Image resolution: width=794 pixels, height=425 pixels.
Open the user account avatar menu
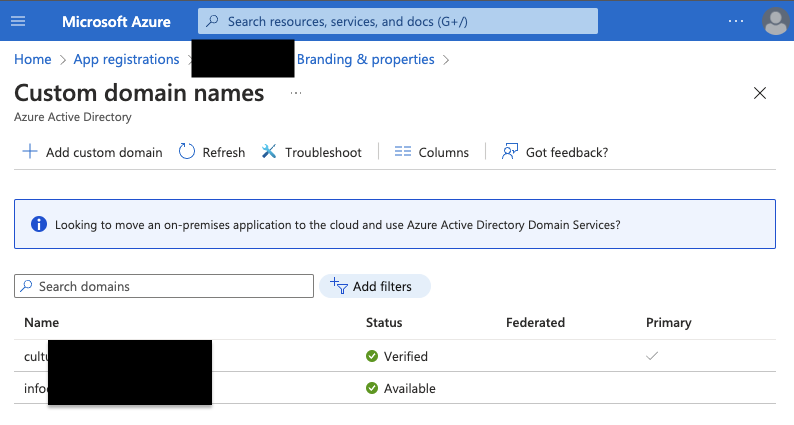pyautogui.click(x=775, y=22)
